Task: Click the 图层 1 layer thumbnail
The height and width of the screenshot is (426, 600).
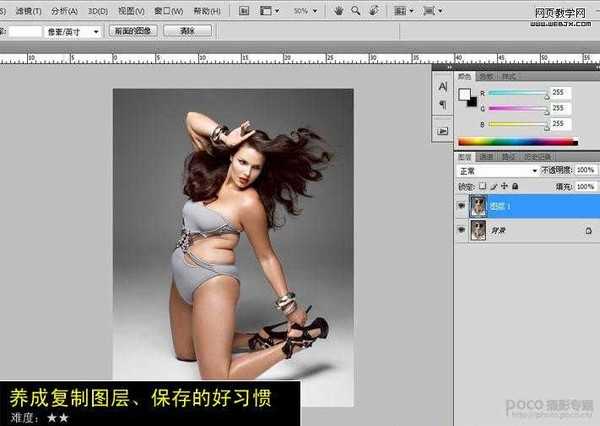Action: pos(480,204)
